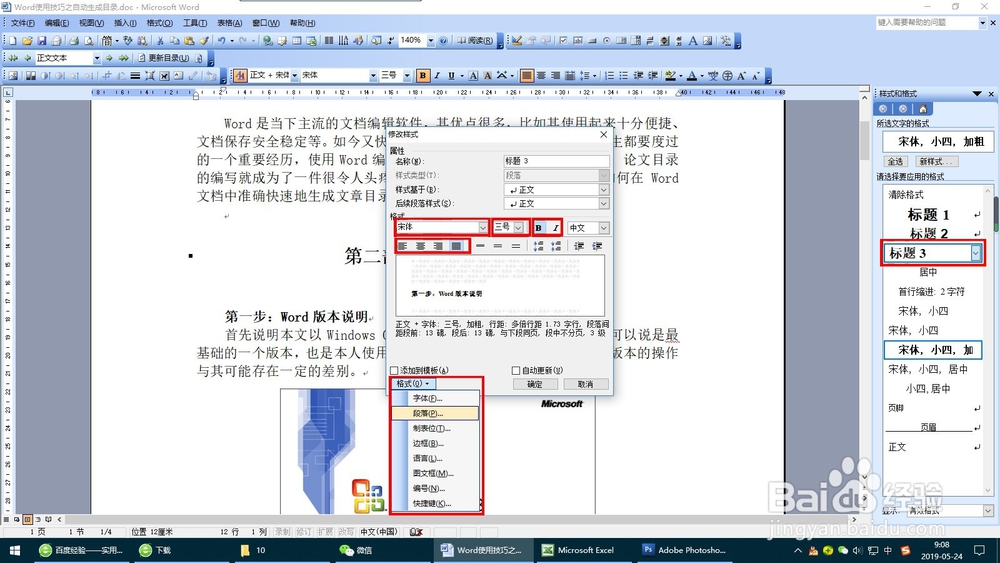
Task: Click increase paragraph spacing icon in dialog
Action: 538,246
